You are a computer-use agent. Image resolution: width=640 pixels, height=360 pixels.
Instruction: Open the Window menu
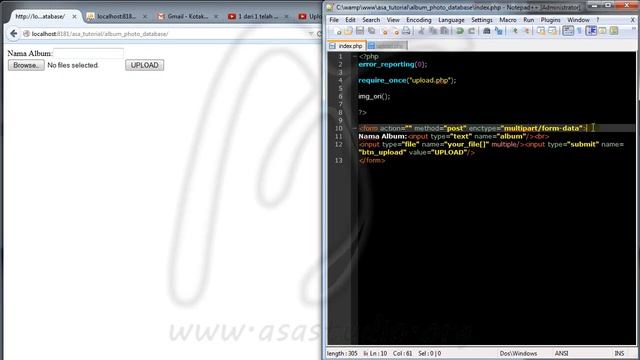point(578,20)
